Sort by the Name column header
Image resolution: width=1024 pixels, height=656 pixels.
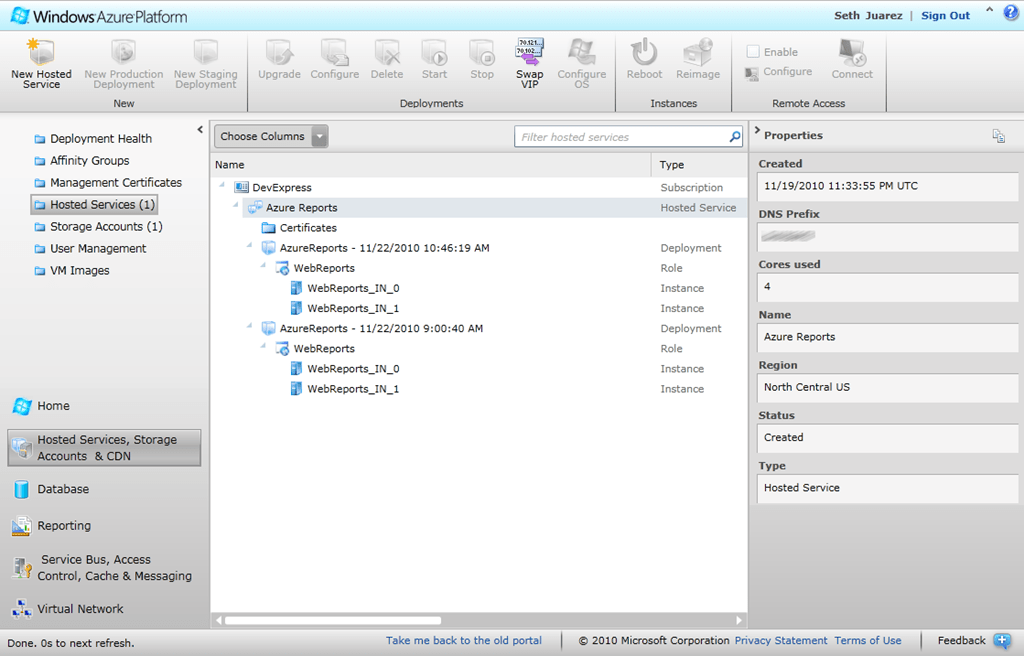coord(431,165)
